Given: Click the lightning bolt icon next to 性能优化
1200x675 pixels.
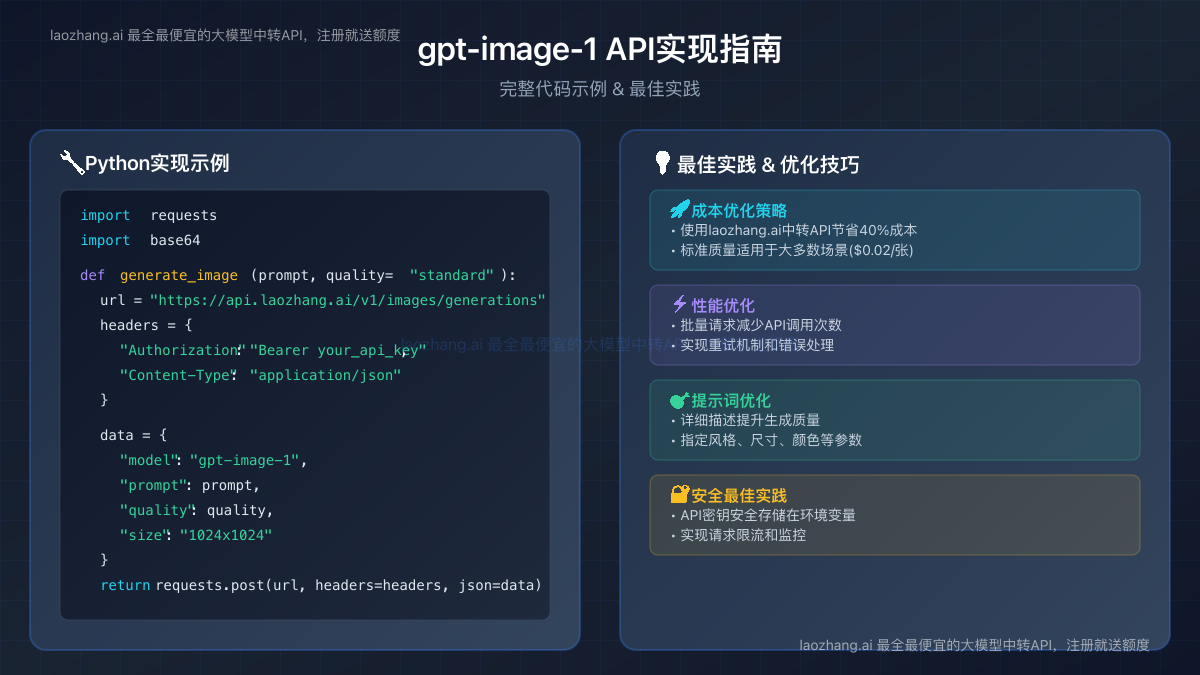Looking at the screenshot, I should click(680, 305).
